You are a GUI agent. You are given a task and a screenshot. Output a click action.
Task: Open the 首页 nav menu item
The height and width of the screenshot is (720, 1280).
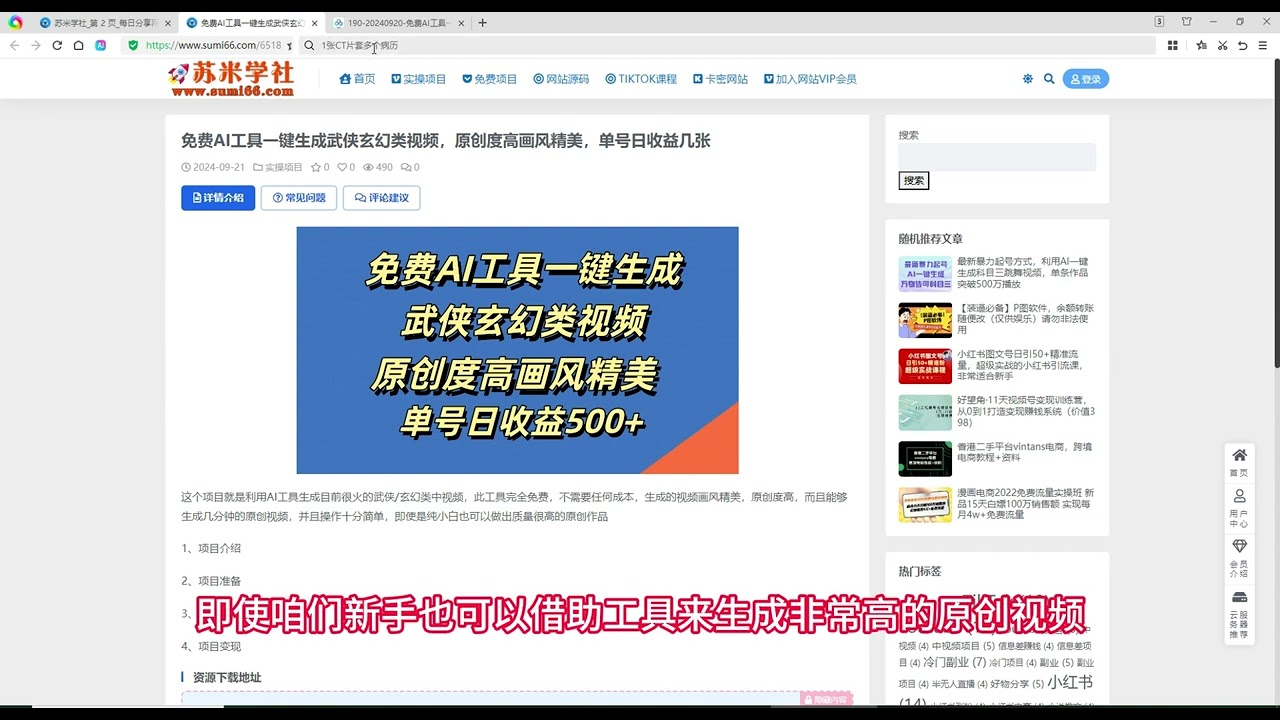(357, 79)
